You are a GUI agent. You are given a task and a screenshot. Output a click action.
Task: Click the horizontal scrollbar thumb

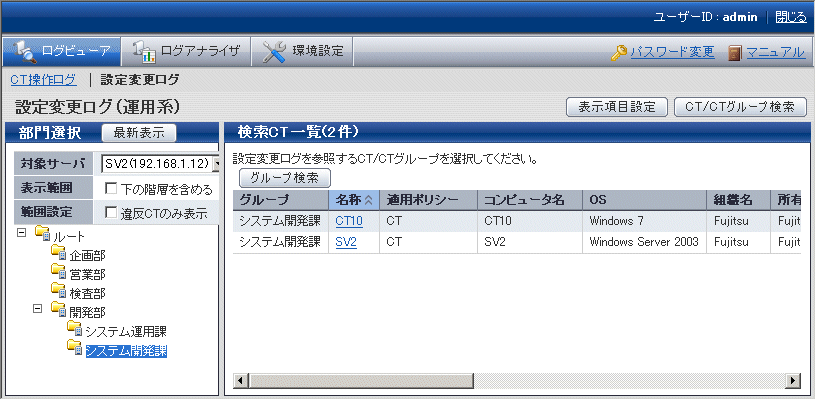[362, 381]
